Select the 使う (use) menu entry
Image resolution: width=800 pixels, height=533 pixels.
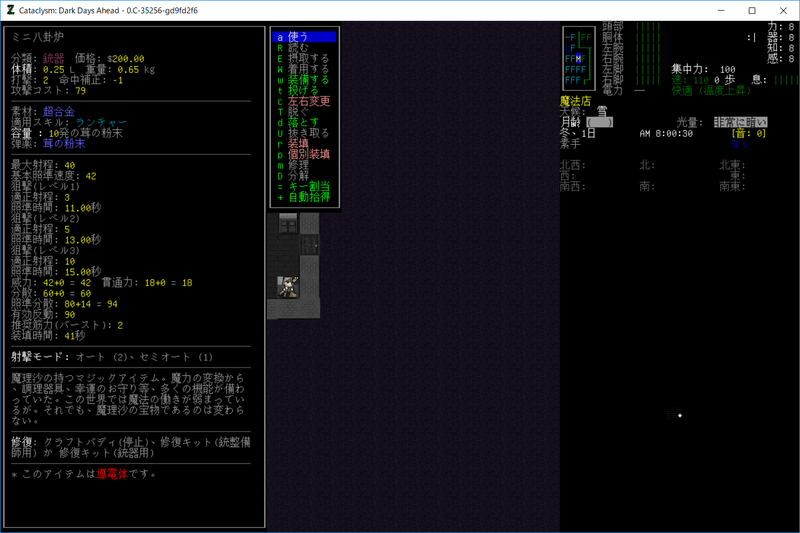click(304, 37)
